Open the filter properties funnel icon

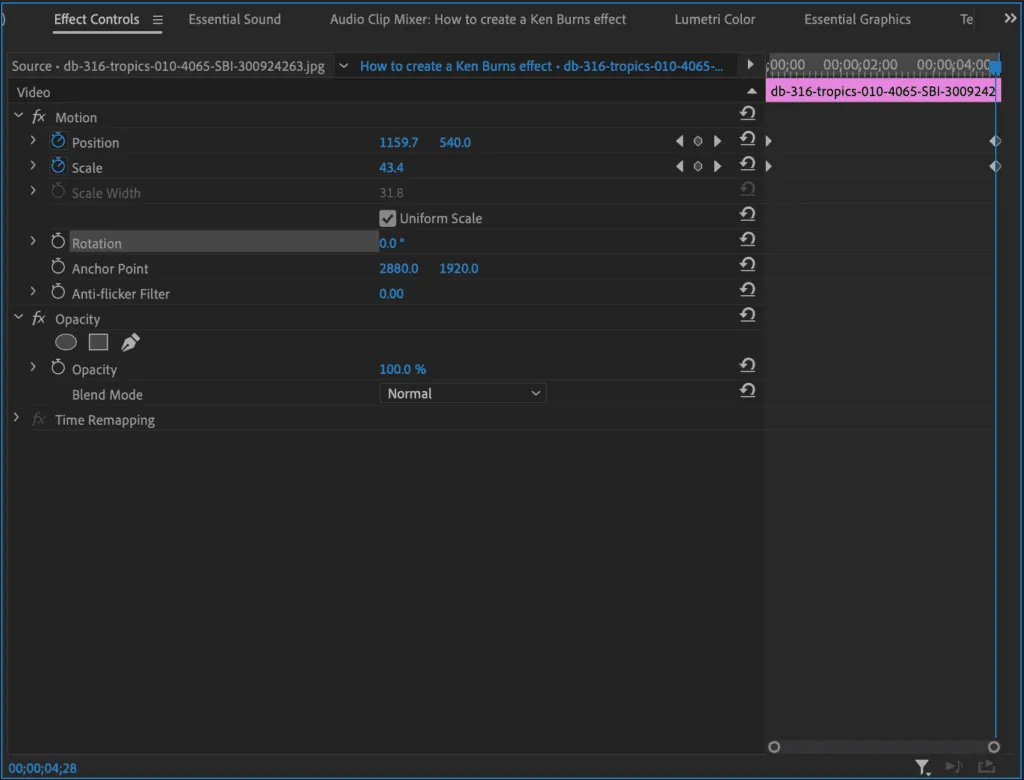point(921,766)
